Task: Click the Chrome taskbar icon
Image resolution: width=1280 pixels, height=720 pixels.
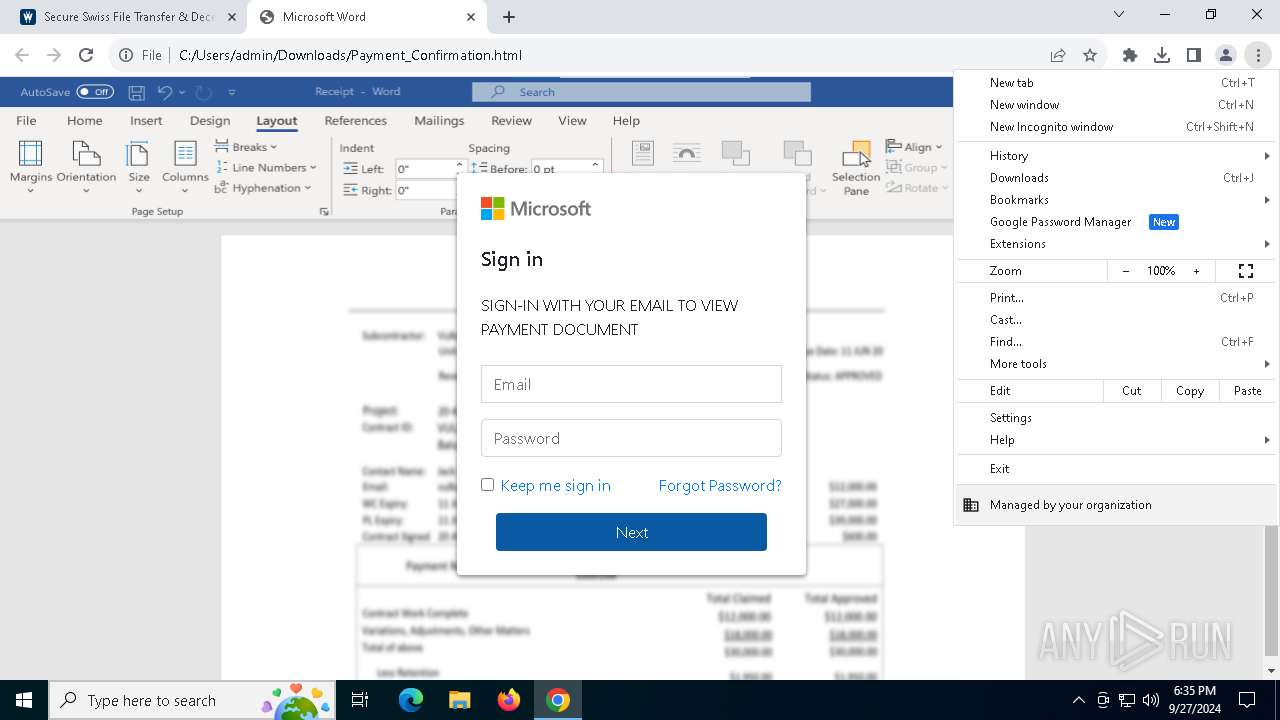Action: [x=558, y=700]
